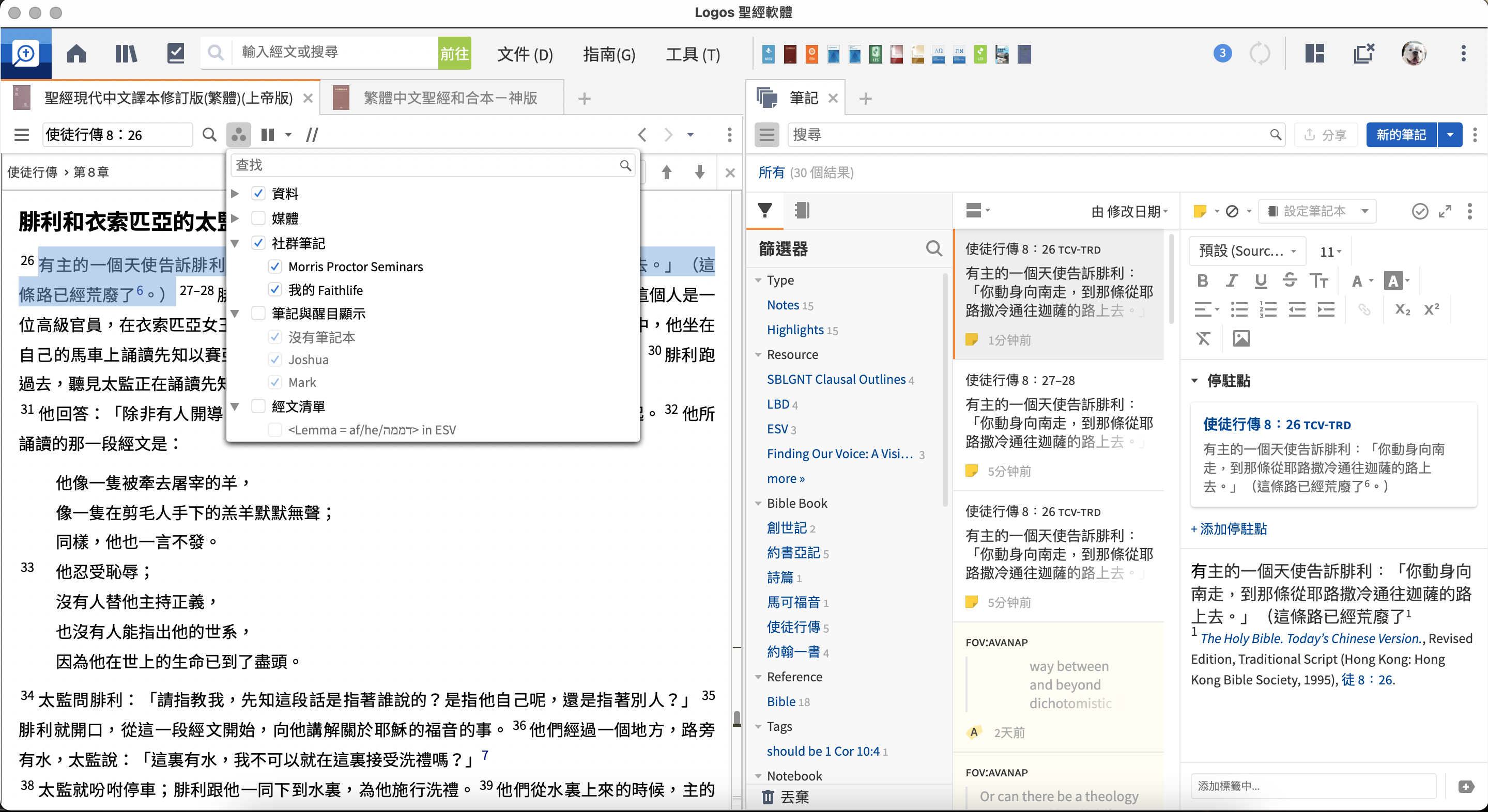Viewport: 1488px width, 812px height.
Task: Open the font size 11 dropdown
Action: [1330, 252]
